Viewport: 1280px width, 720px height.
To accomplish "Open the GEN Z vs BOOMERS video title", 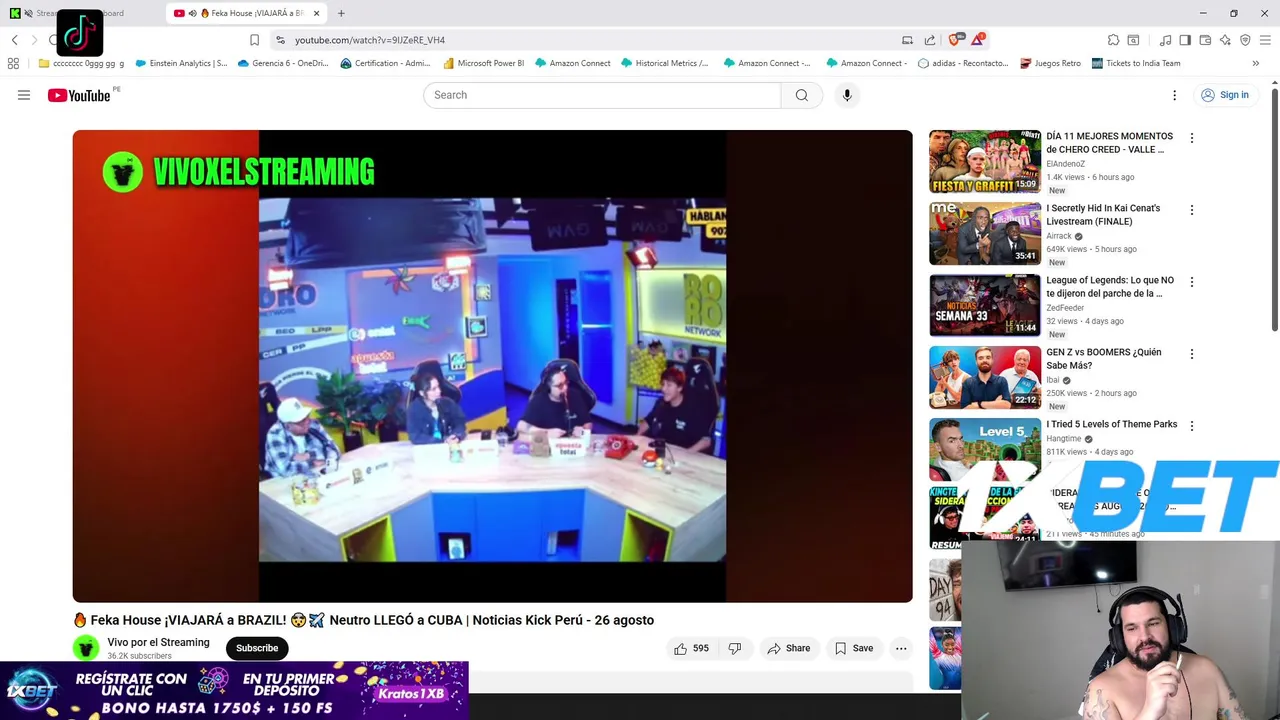I will click(1104, 358).
